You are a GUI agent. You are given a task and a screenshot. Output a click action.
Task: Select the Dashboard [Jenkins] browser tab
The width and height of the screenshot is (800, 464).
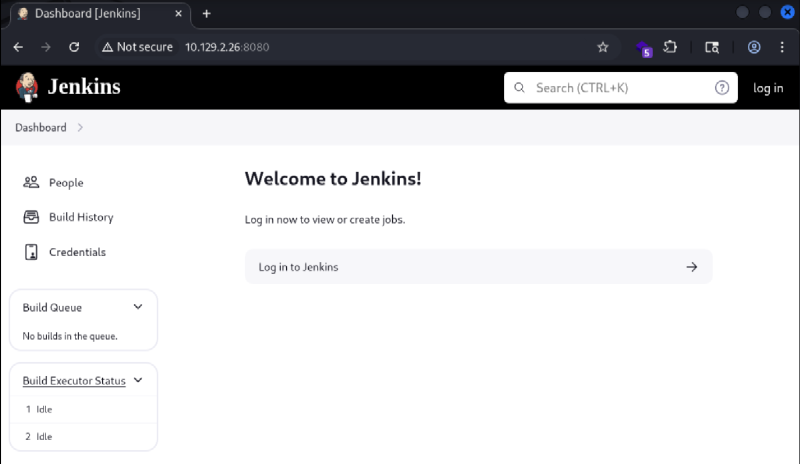point(101,14)
